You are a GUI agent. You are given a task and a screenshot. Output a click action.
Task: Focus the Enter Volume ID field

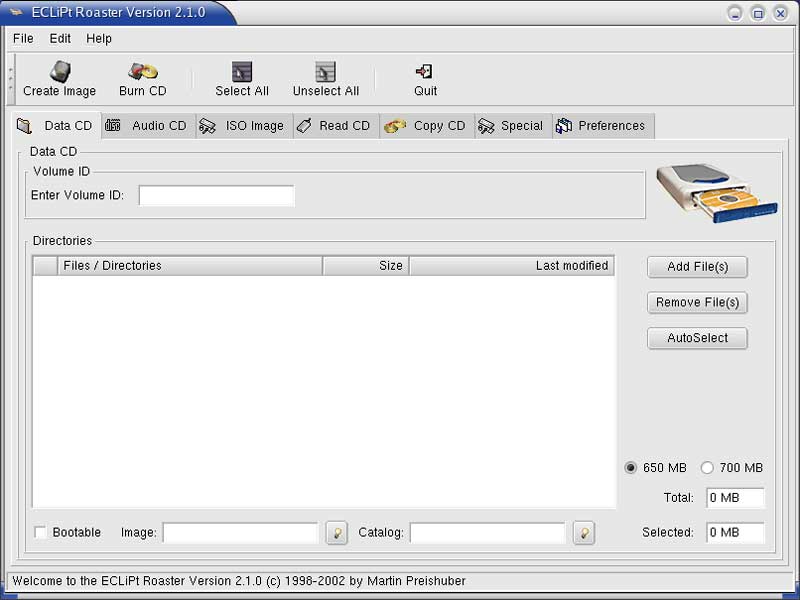pos(216,196)
